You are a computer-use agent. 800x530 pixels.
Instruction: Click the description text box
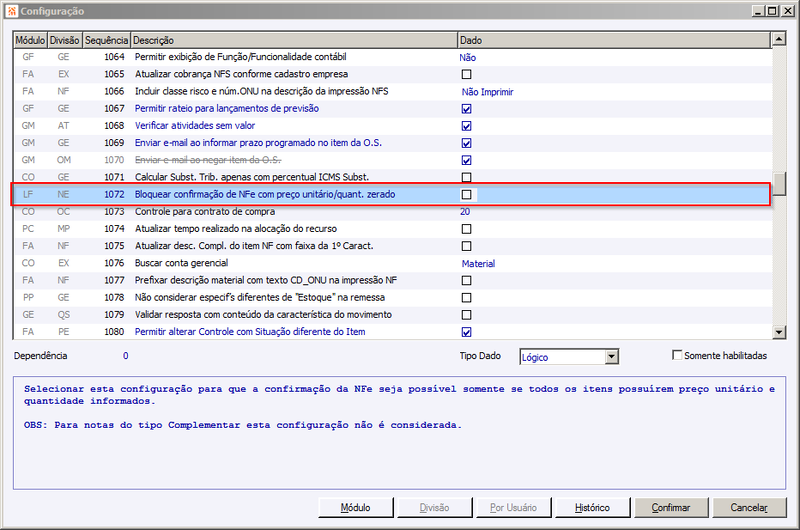(x=399, y=433)
